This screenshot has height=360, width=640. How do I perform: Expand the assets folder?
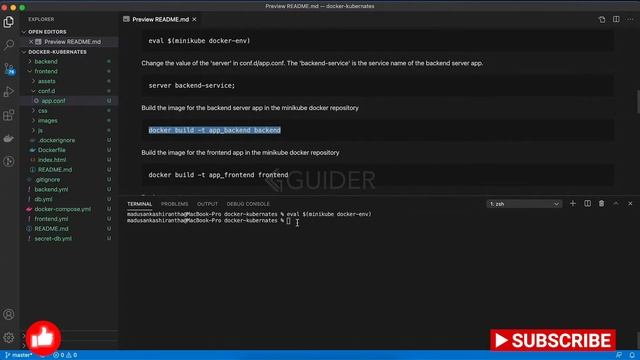tap(47, 81)
